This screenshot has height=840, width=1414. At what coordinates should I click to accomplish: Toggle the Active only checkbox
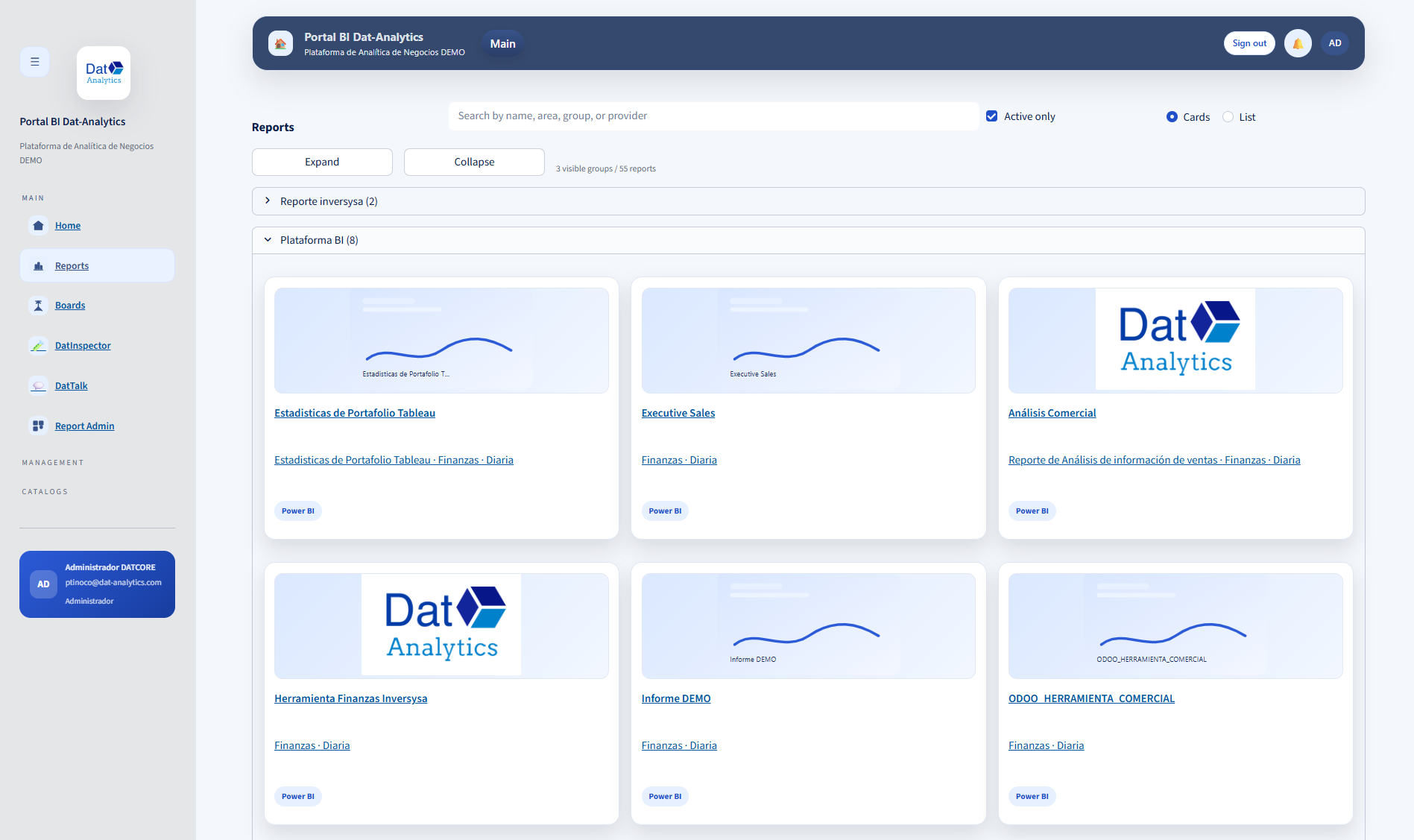point(992,116)
